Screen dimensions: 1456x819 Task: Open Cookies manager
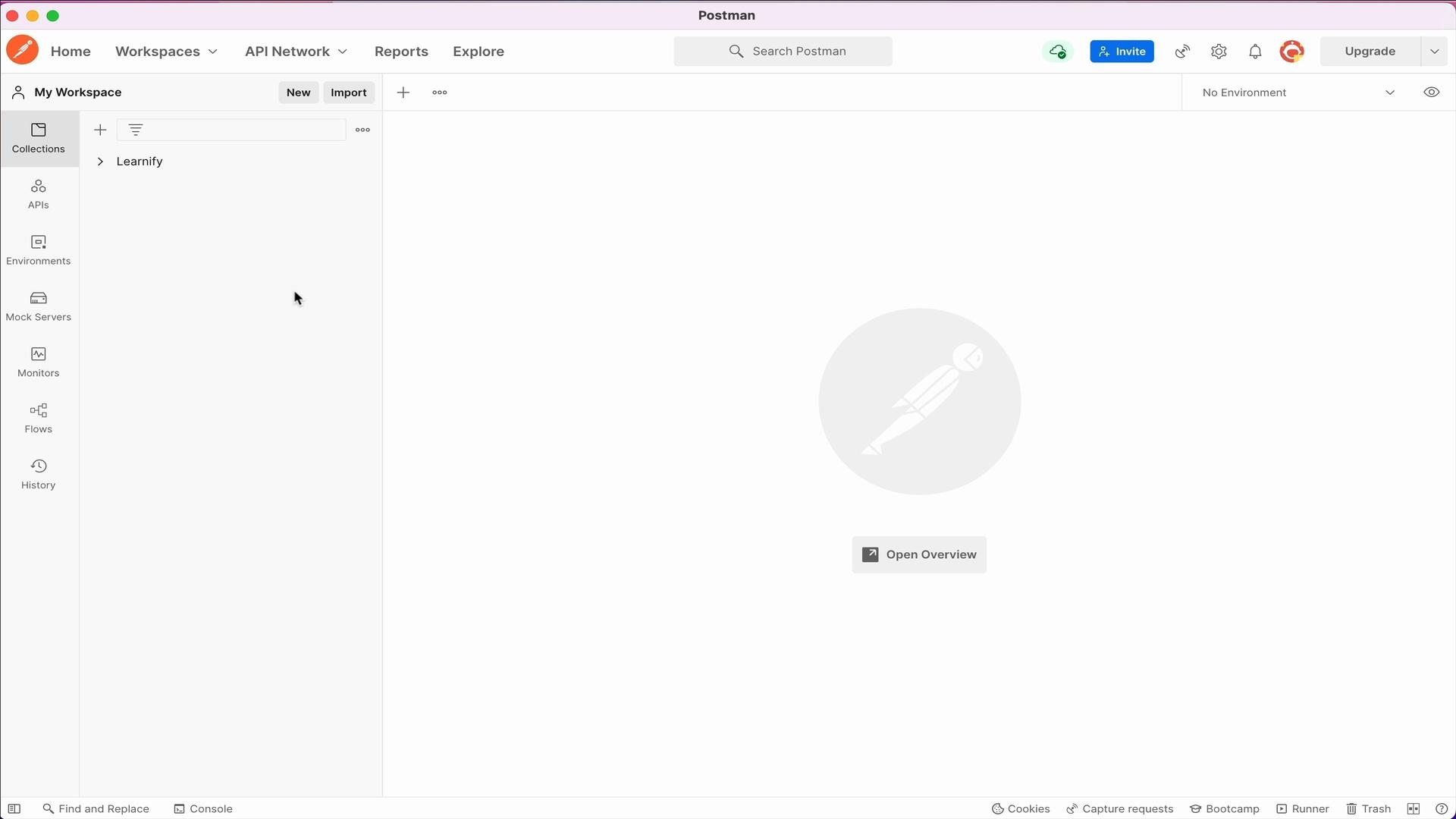click(x=1021, y=808)
